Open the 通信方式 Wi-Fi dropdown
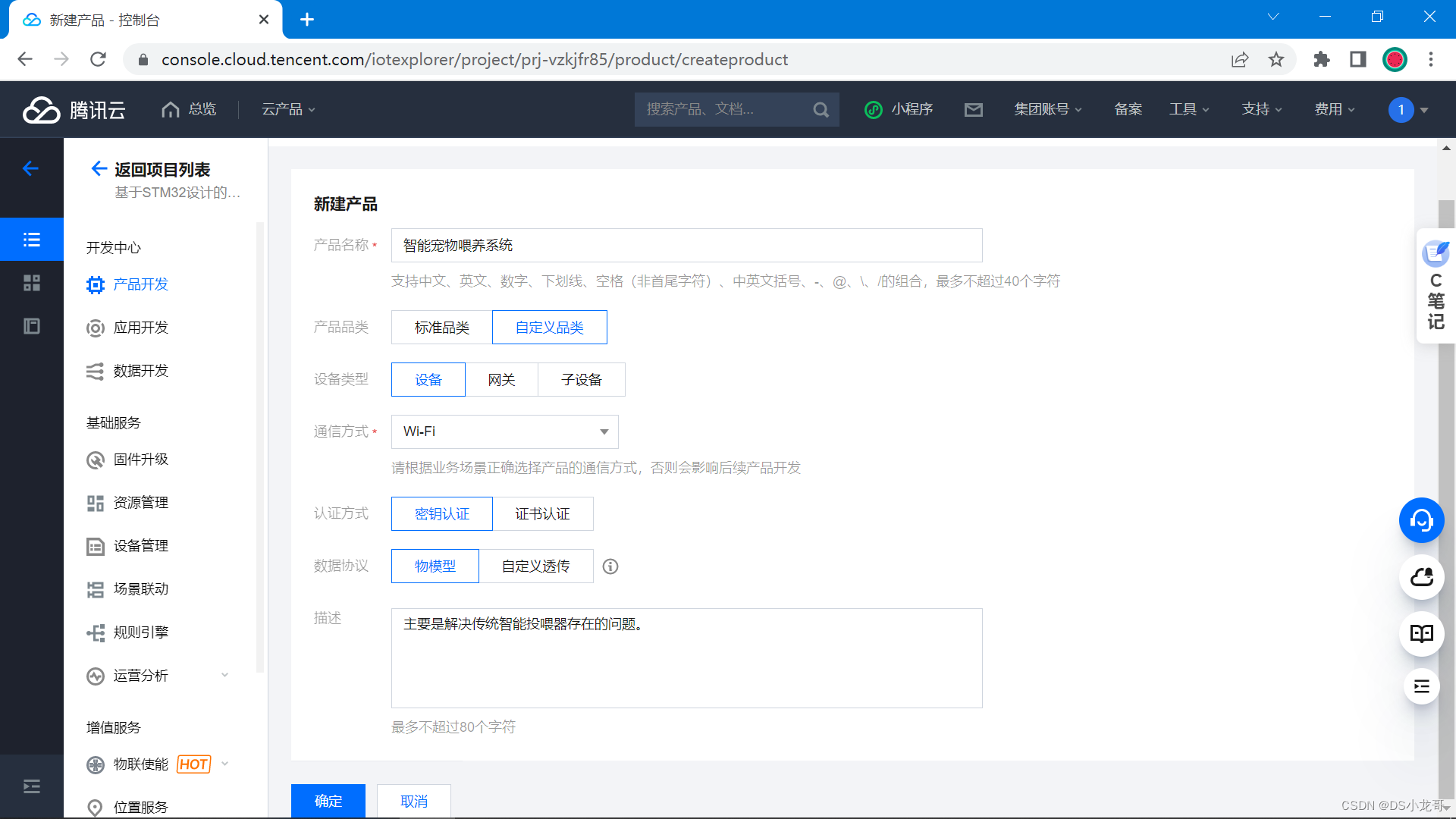1456x819 pixels. [x=505, y=431]
